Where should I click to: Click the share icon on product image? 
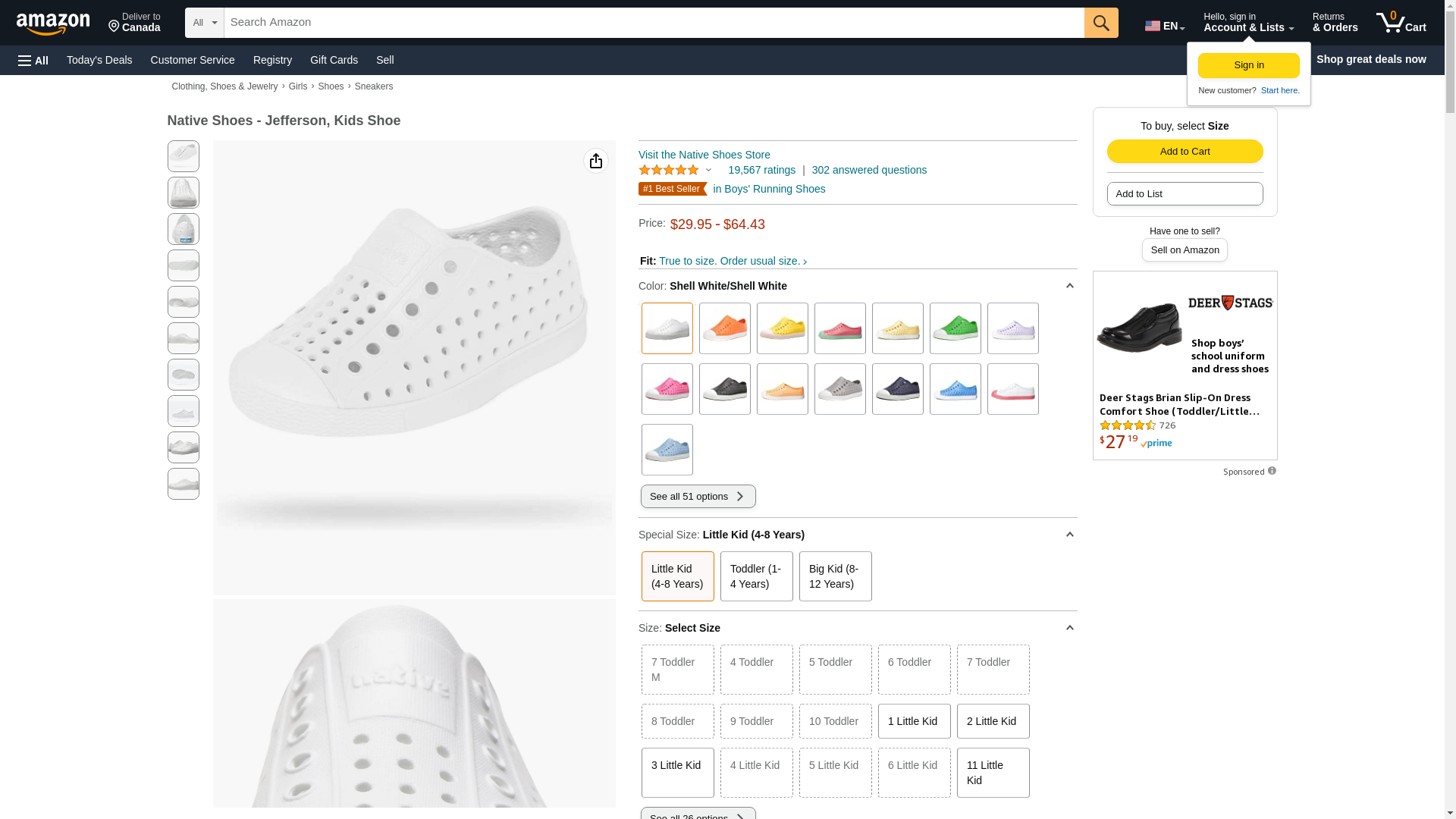click(x=596, y=161)
